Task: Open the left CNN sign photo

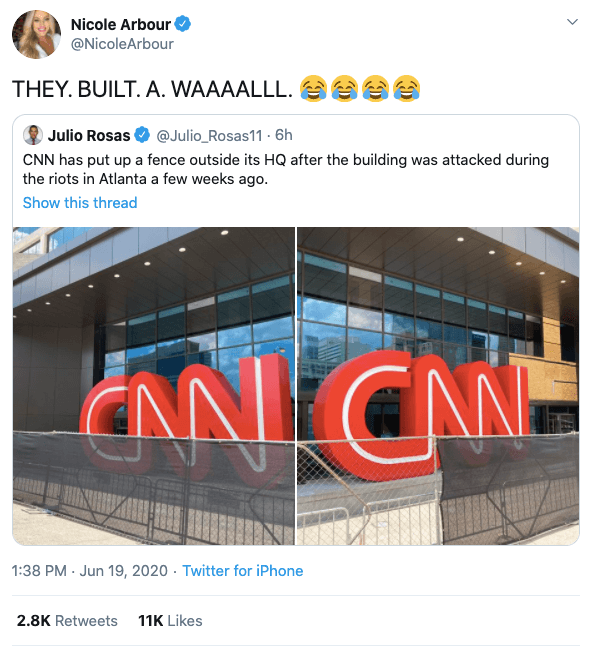Action: coord(154,386)
